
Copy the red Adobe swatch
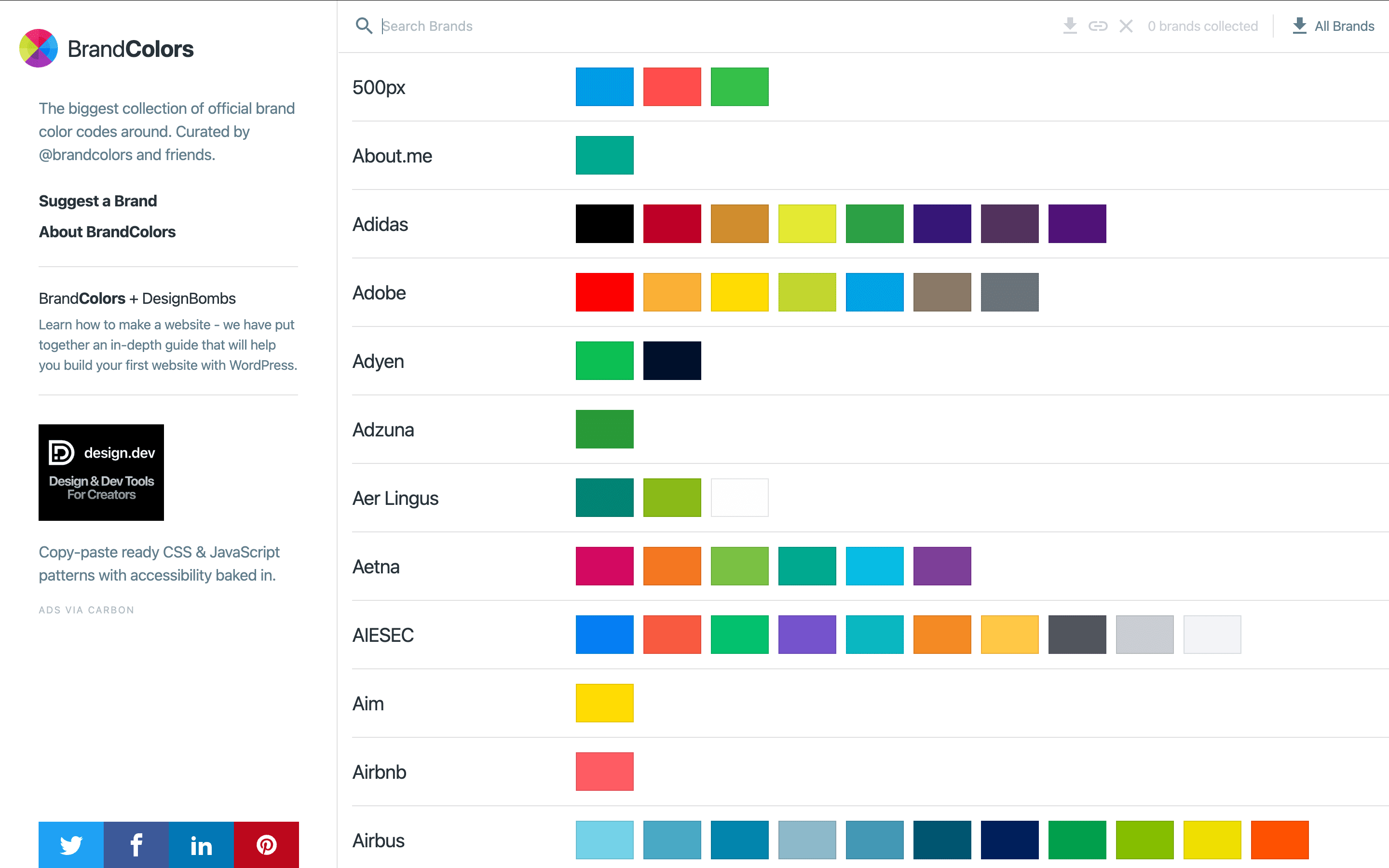point(604,292)
